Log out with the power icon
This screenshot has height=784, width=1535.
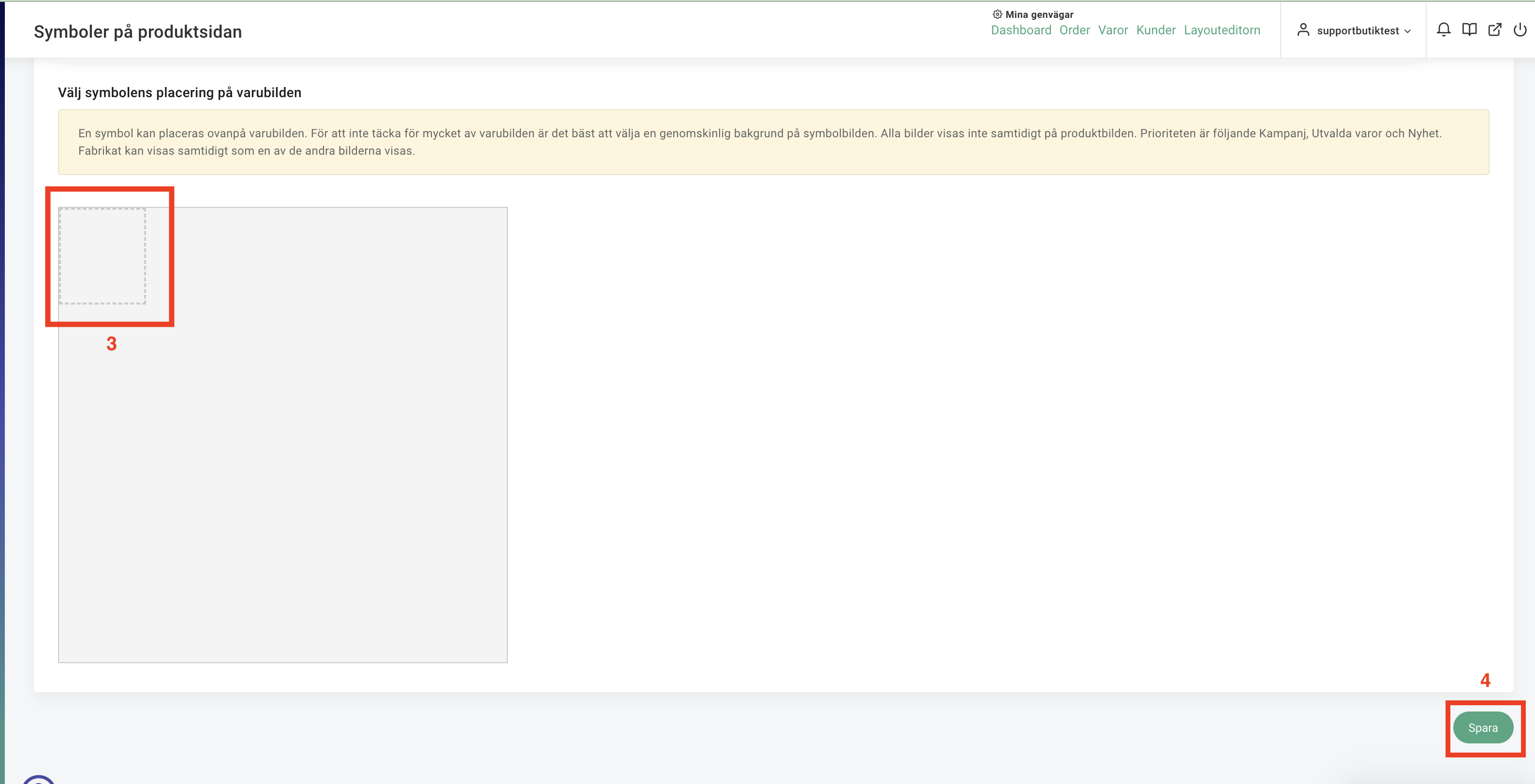(1520, 30)
